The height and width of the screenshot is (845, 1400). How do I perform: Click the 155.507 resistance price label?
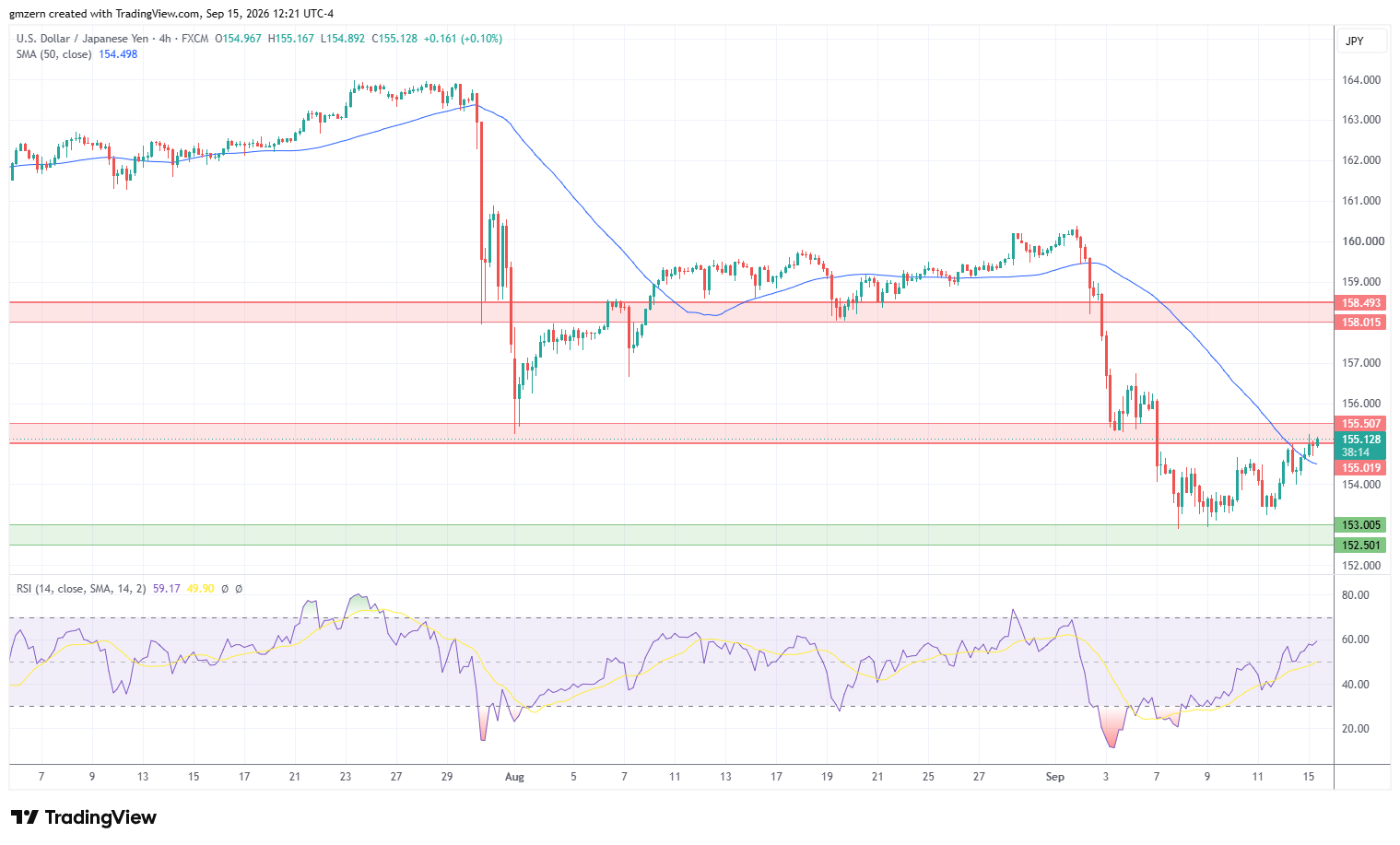[1361, 424]
